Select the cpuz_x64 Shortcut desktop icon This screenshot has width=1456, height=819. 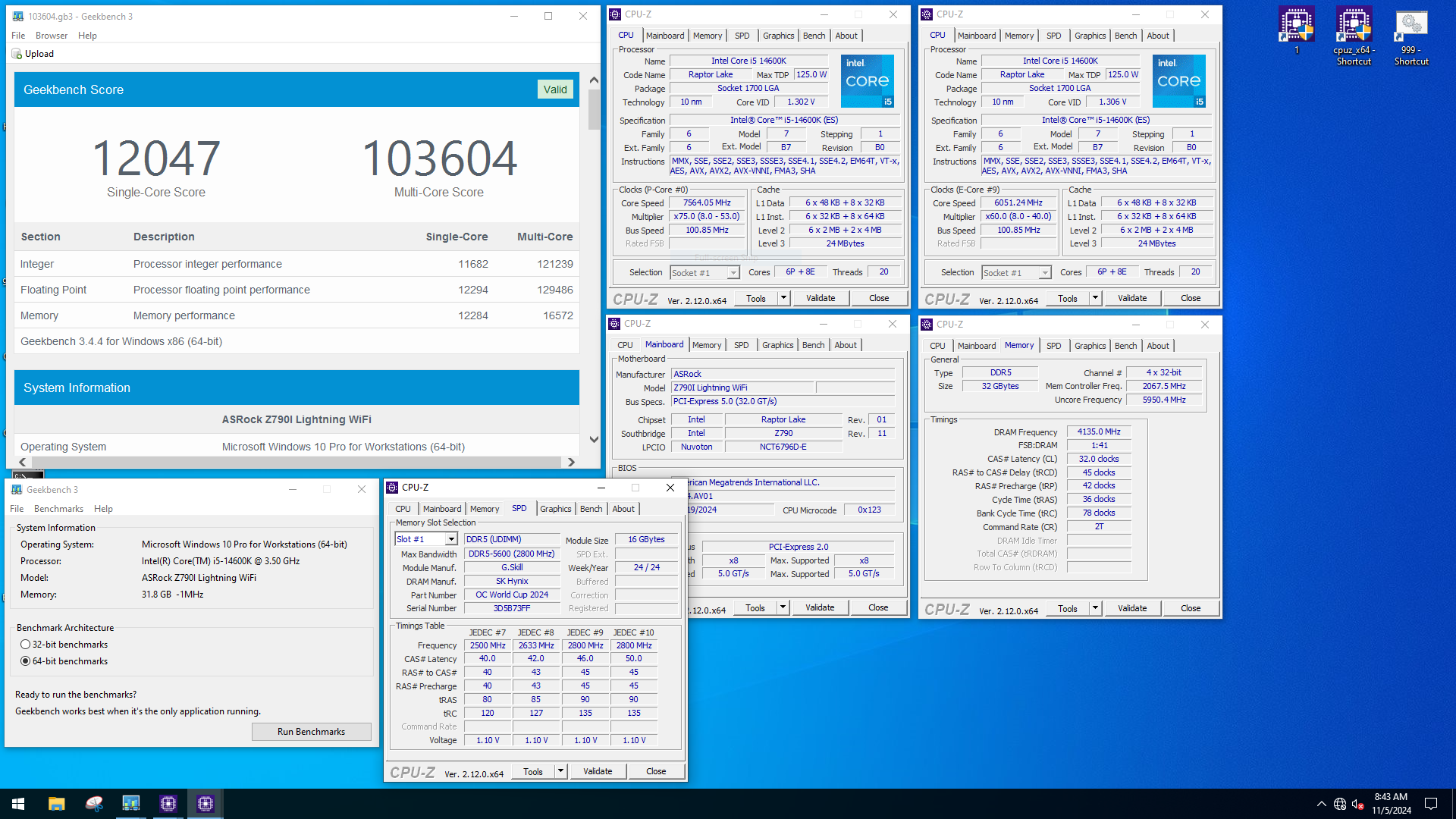[1354, 36]
